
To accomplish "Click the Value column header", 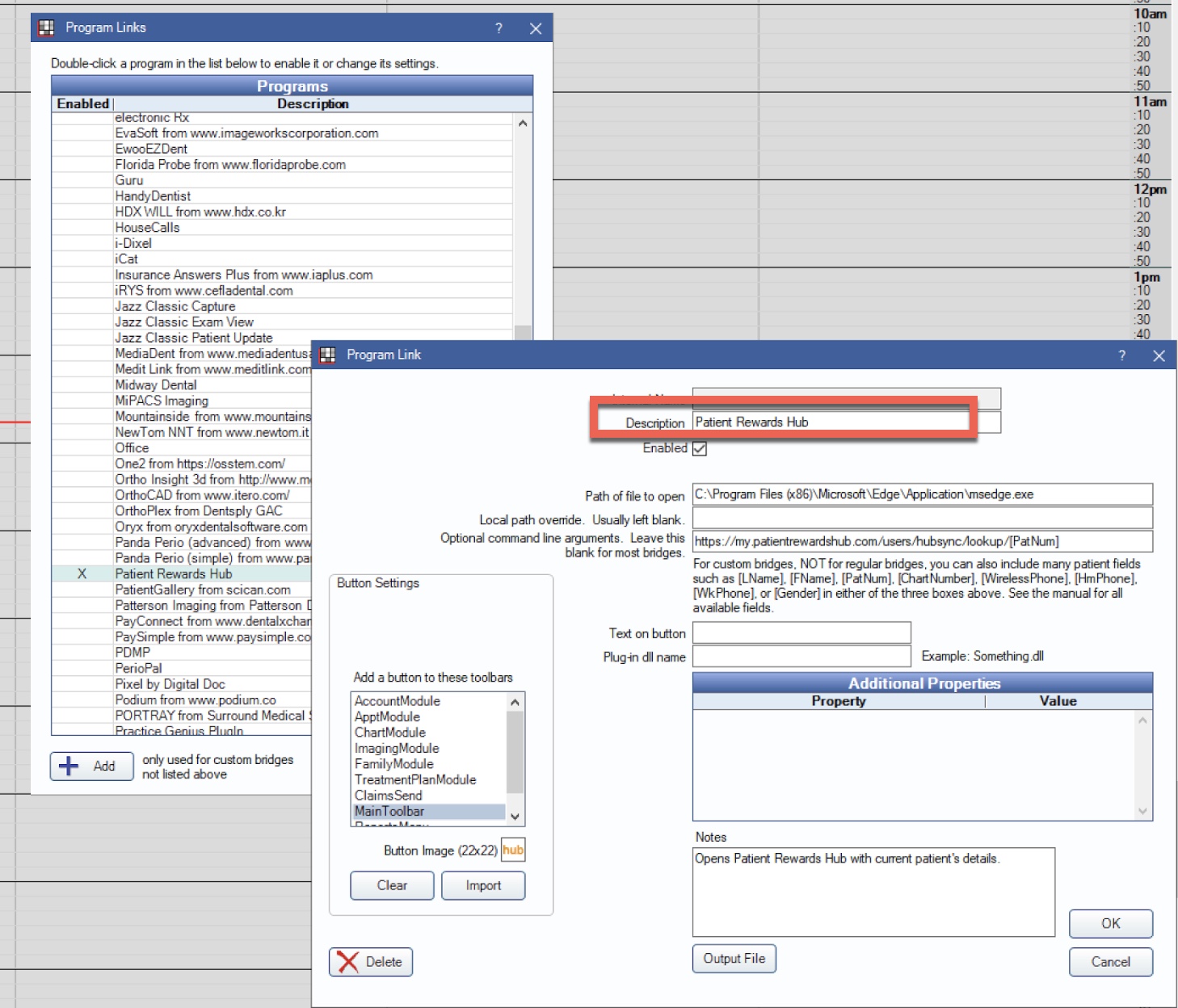I will point(1058,701).
